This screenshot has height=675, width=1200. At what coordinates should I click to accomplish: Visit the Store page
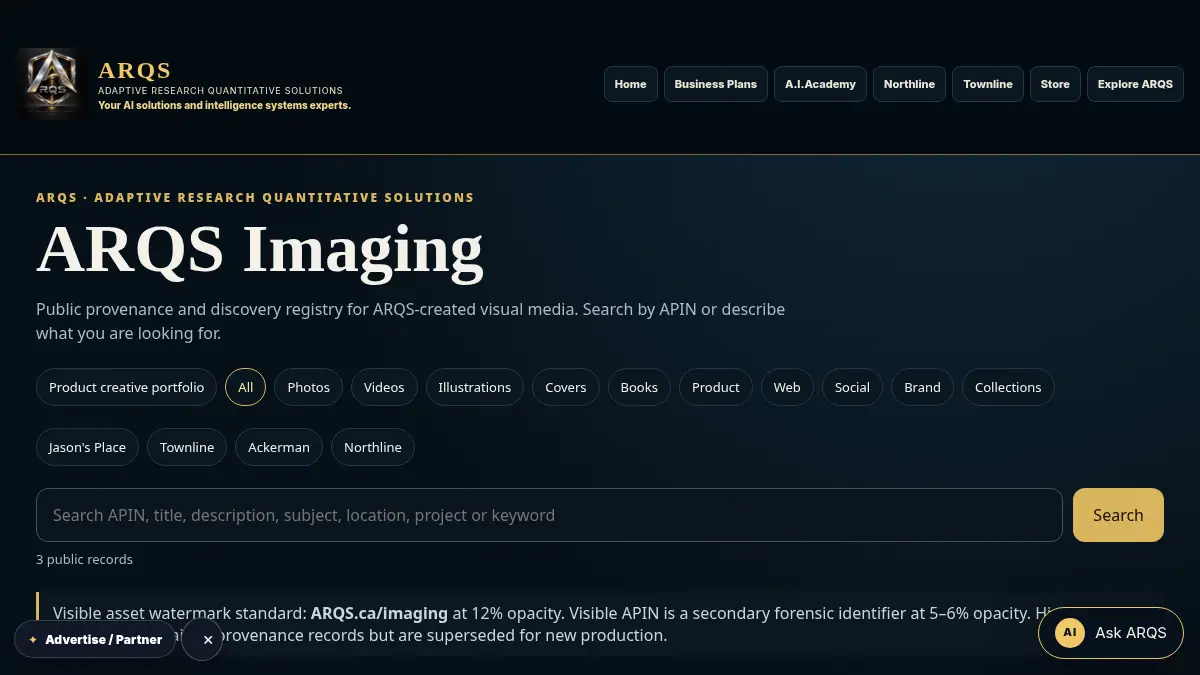pyautogui.click(x=1055, y=84)
